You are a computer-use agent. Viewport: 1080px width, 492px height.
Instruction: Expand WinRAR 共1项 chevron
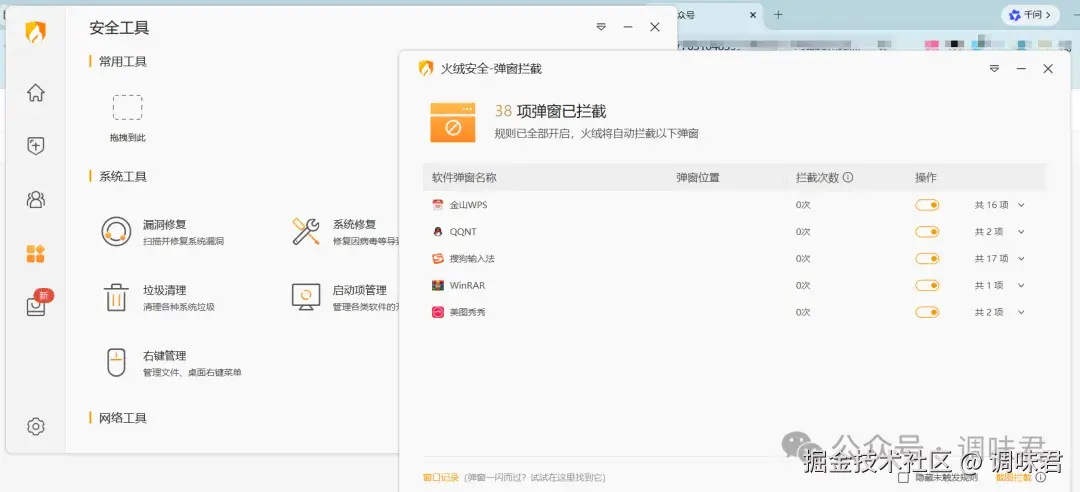(1021, 285)
